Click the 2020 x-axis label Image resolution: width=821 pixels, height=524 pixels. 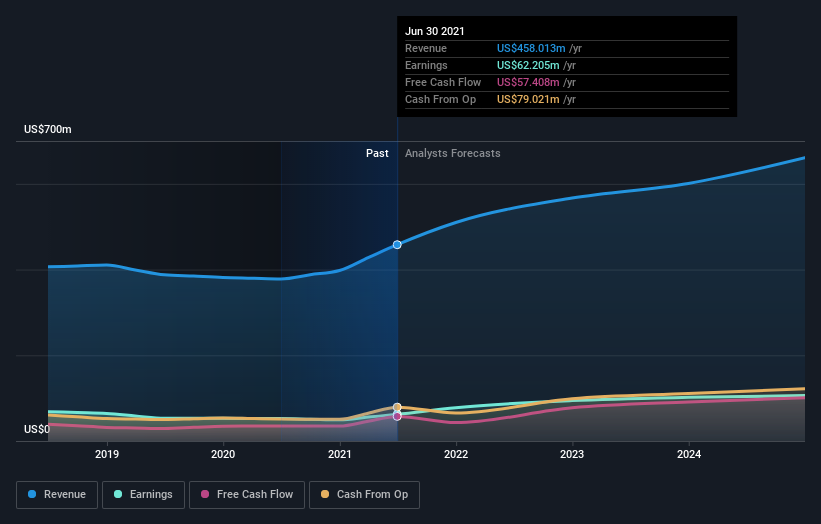223,454
